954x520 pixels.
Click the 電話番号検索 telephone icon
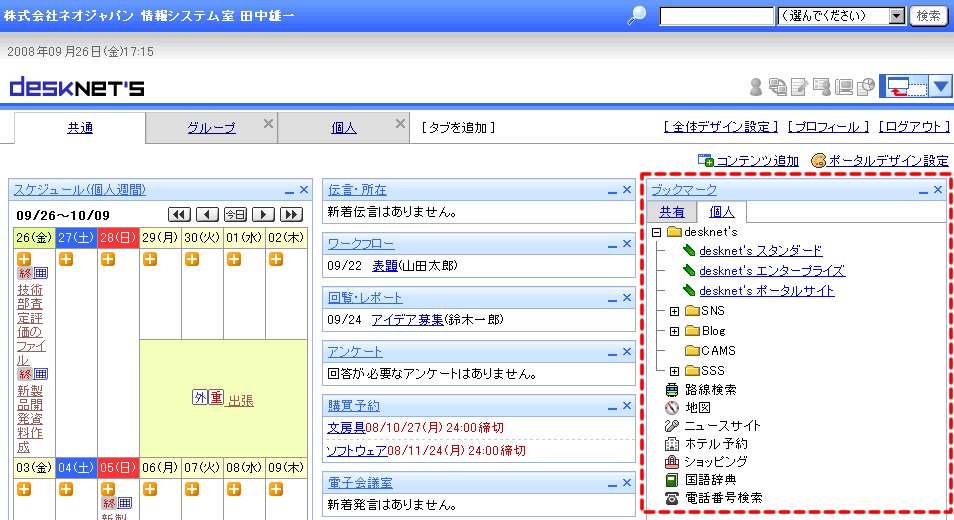pyautogui.click(x=672, y=498)
